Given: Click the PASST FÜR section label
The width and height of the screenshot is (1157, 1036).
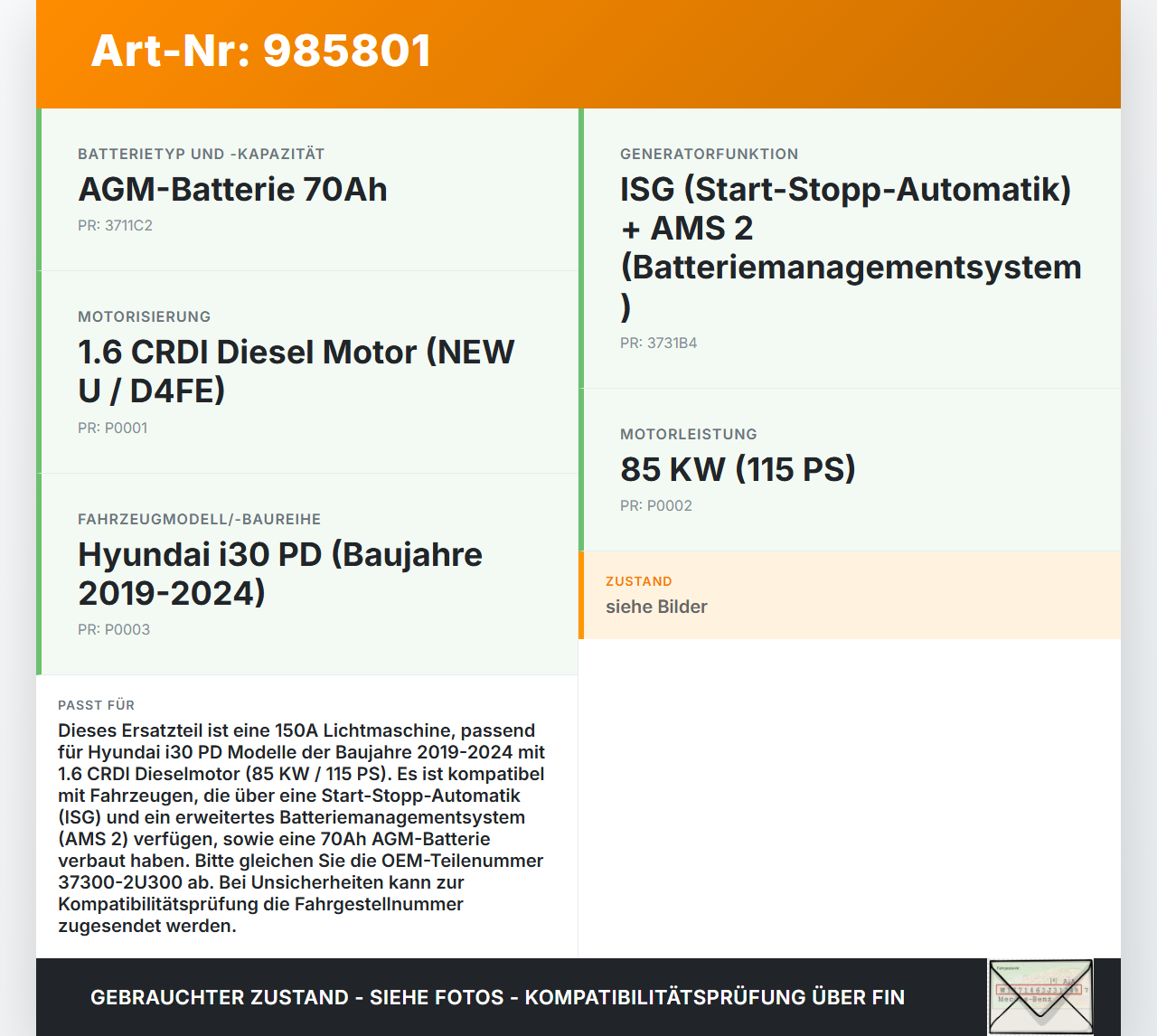Looking at the screenshot, I should click(x=96, y=705).
